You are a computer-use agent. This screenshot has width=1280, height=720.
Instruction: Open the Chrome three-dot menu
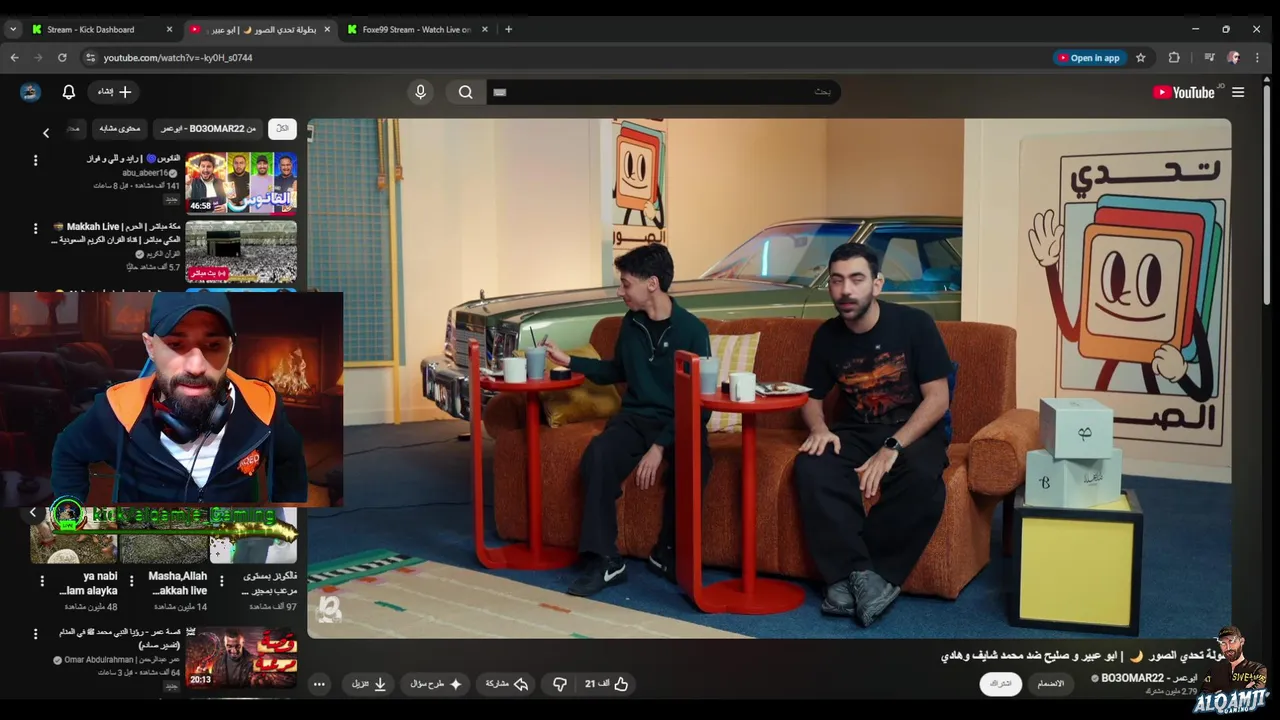click(x=1258, y=58)
